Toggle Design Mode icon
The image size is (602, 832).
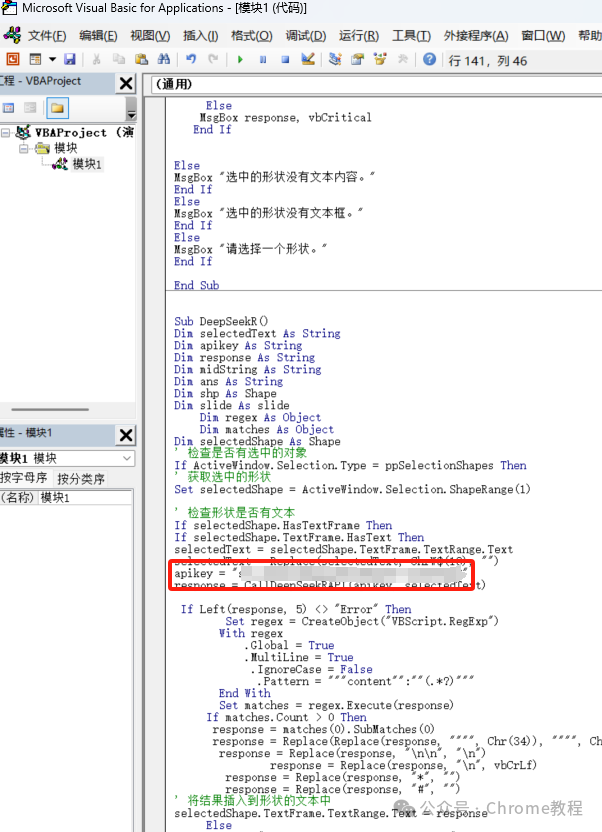click(308, 59)
